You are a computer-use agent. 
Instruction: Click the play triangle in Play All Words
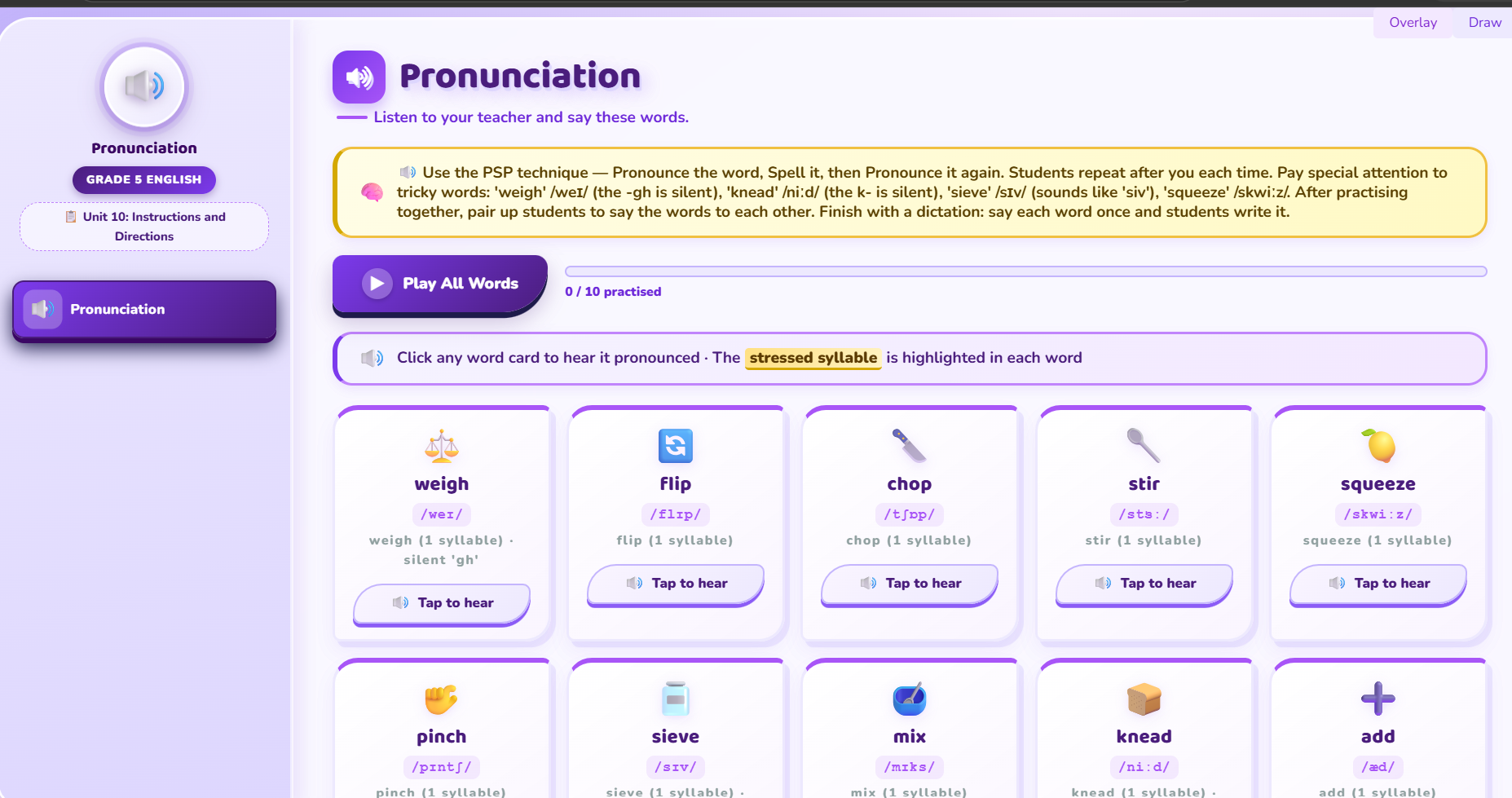click(x=377, y=283)
